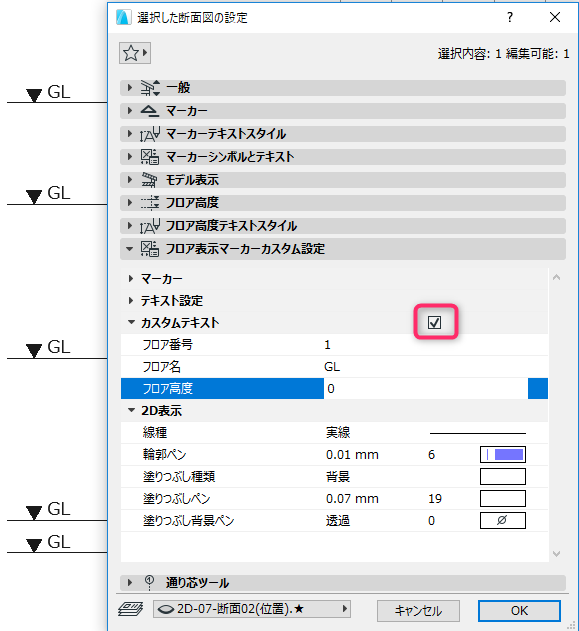
Task: Click the help question mark button
Action: 510,17
